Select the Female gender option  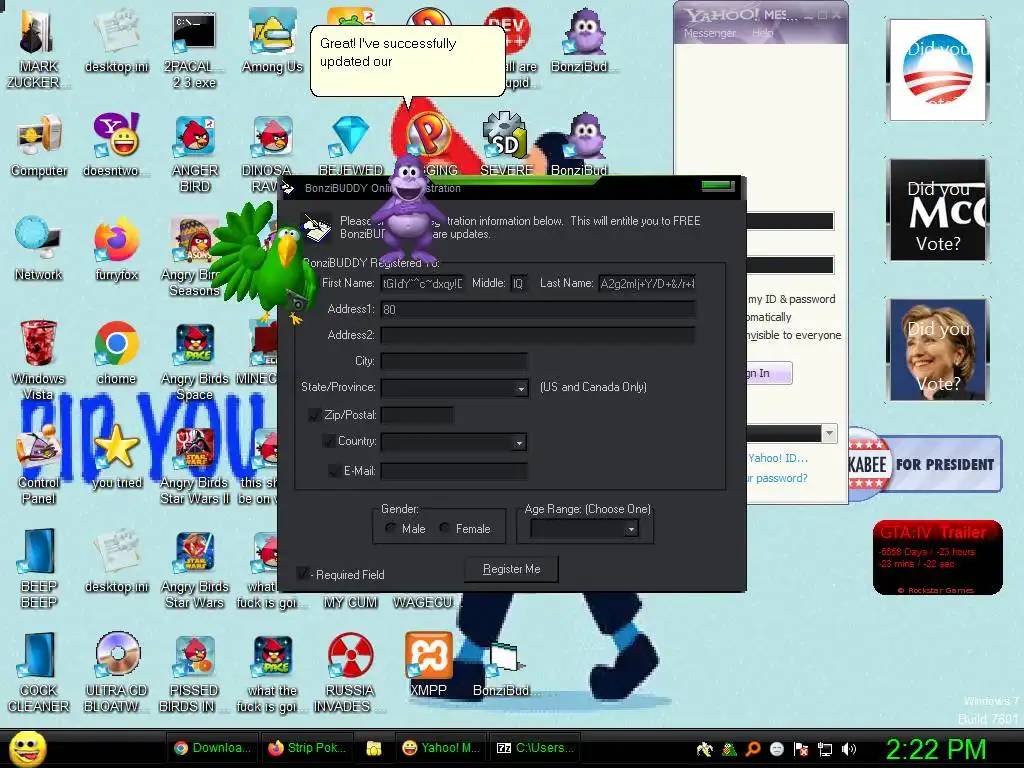(x=445, y=528)
